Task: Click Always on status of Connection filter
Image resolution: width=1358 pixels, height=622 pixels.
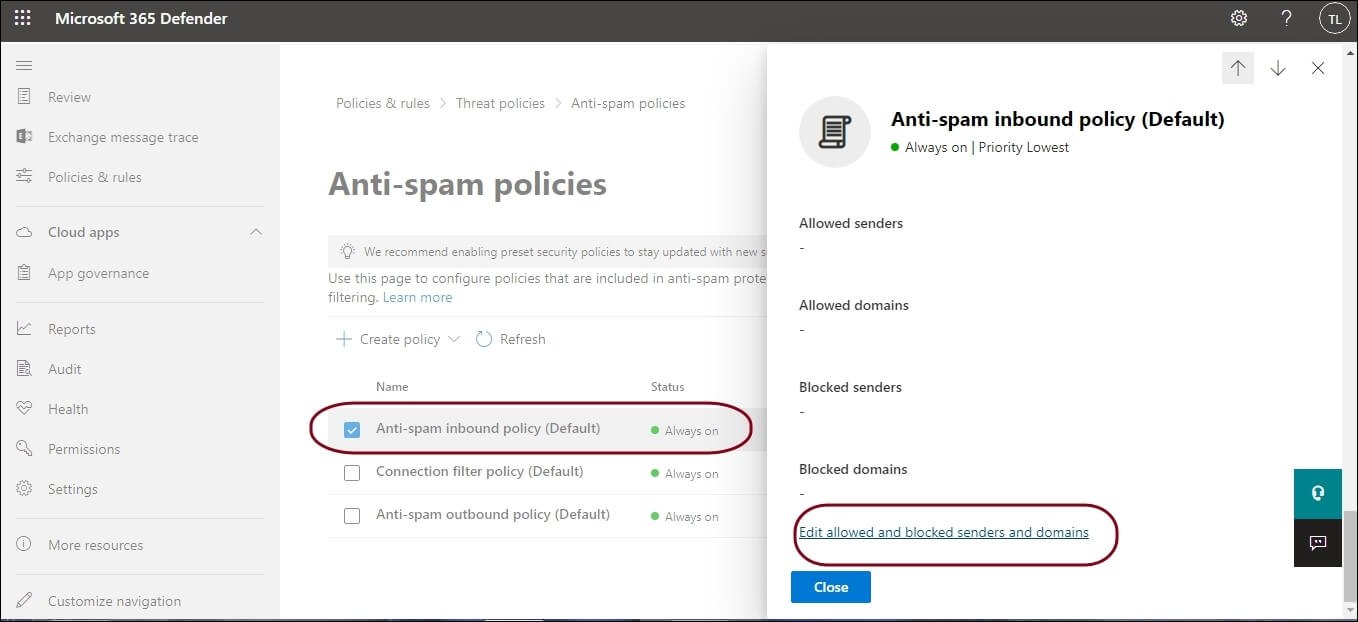Action: [685, 474]
